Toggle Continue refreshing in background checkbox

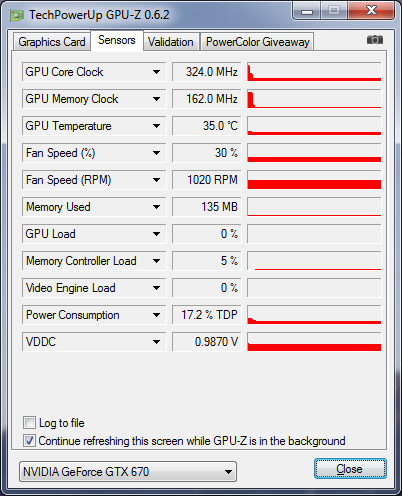[x=29, y=441]
